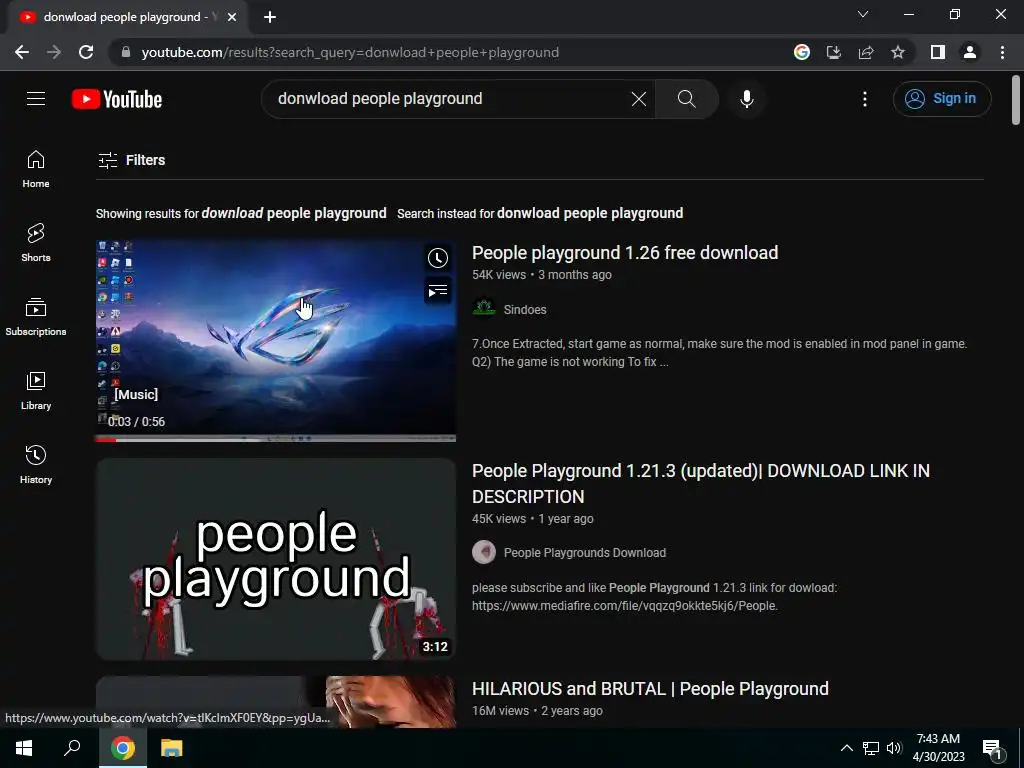Click the Sindoes channel avatar
The width and height of the screenshot is (1024, 768).
pyautogui.click(x=484, y=308)
